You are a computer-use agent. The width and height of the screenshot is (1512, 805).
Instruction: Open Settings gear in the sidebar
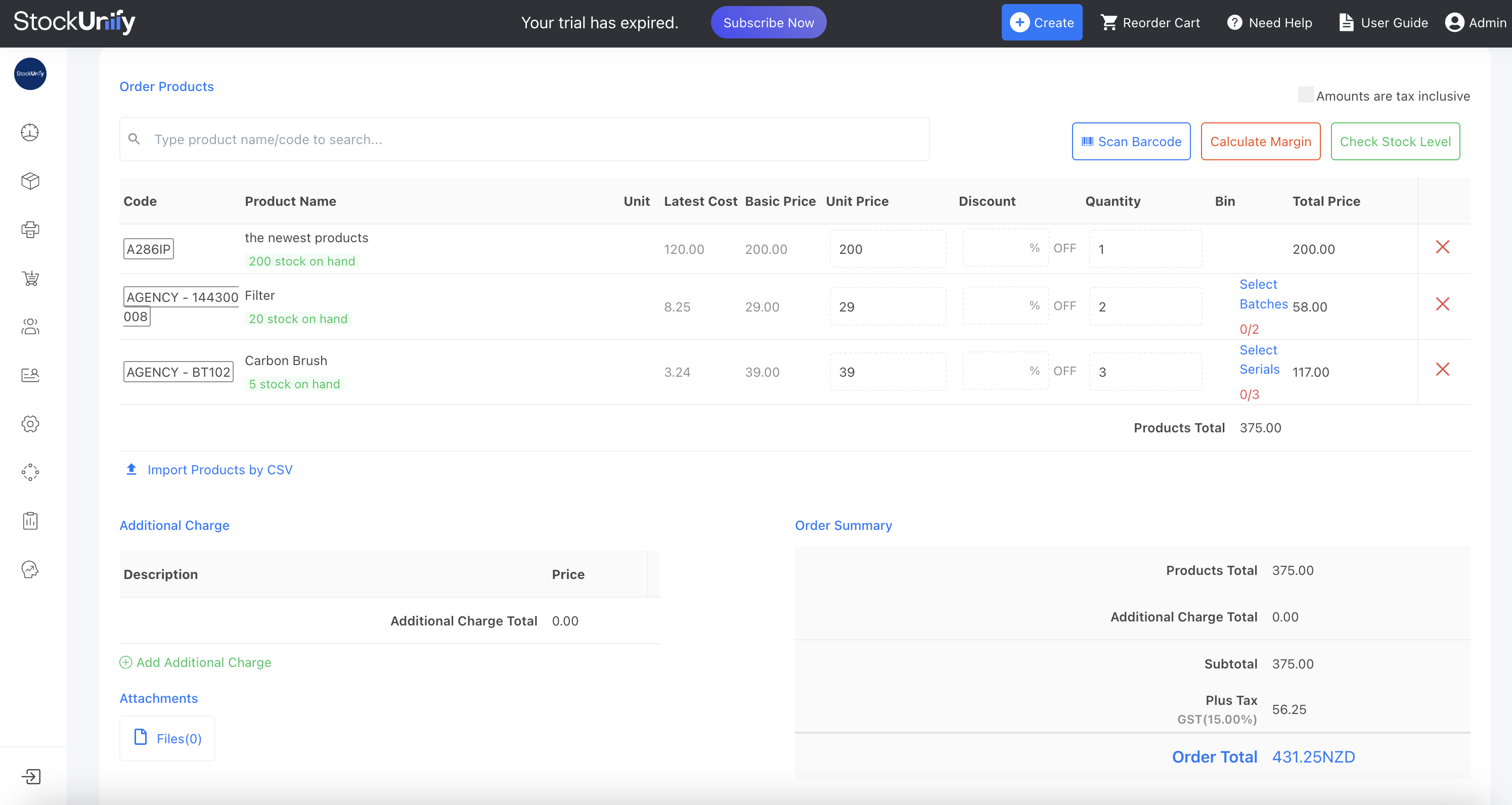coord(29,424)
